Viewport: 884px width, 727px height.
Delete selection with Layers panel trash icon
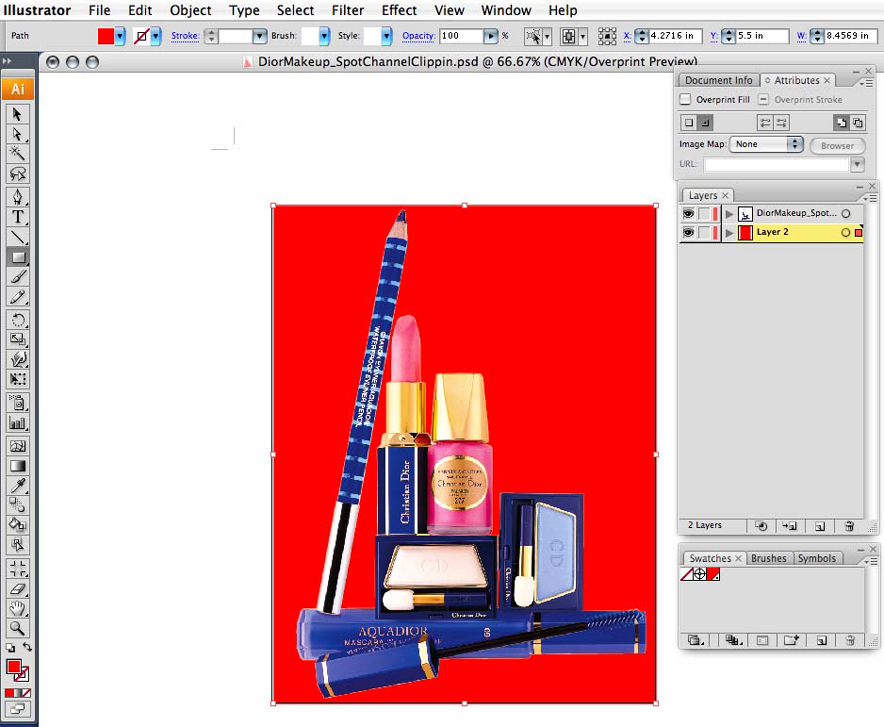click(x=849, y=526)
